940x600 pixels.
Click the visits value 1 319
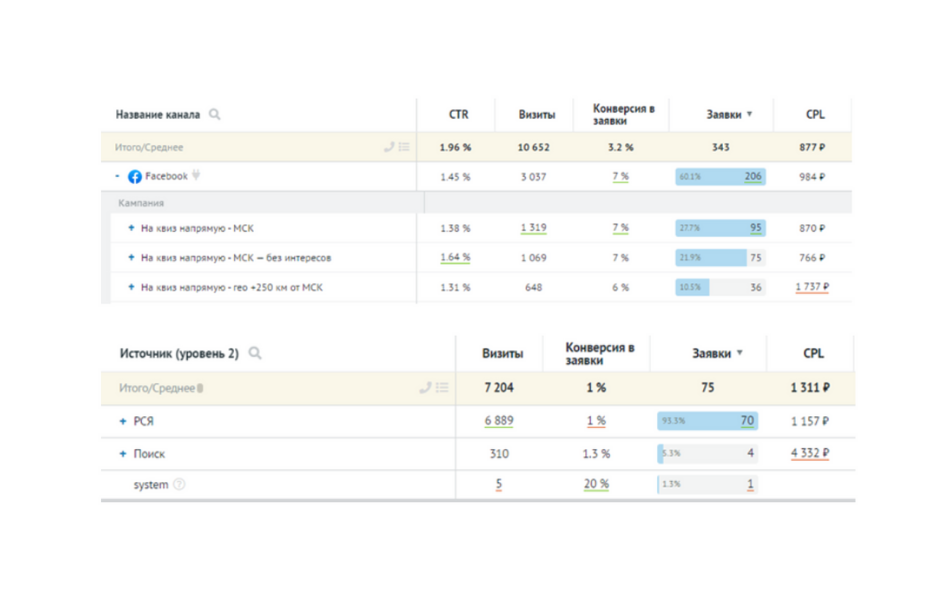[x=534, y=228]
